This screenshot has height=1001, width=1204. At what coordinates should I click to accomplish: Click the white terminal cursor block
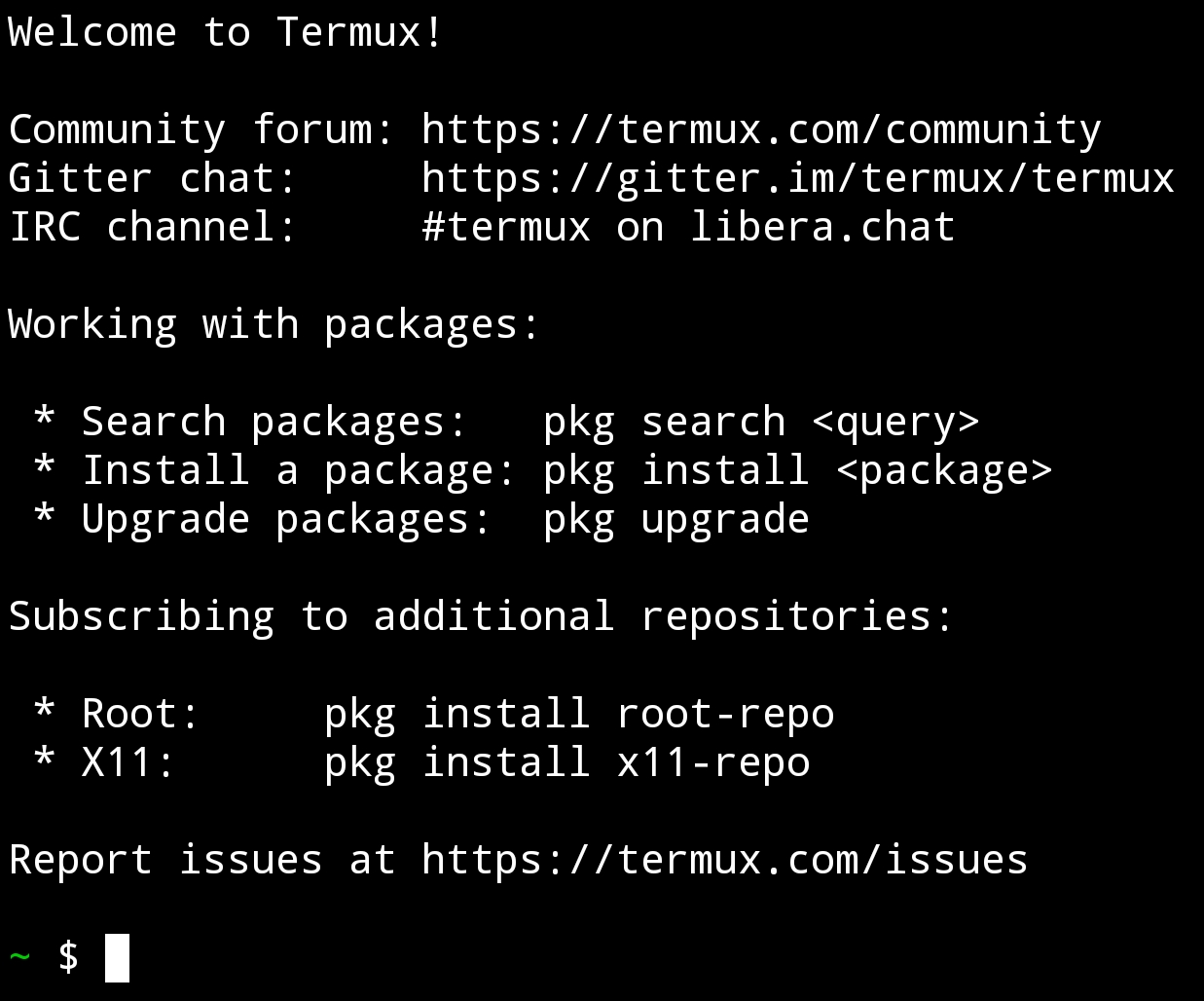pyautogui.click(x=117, y=958)
